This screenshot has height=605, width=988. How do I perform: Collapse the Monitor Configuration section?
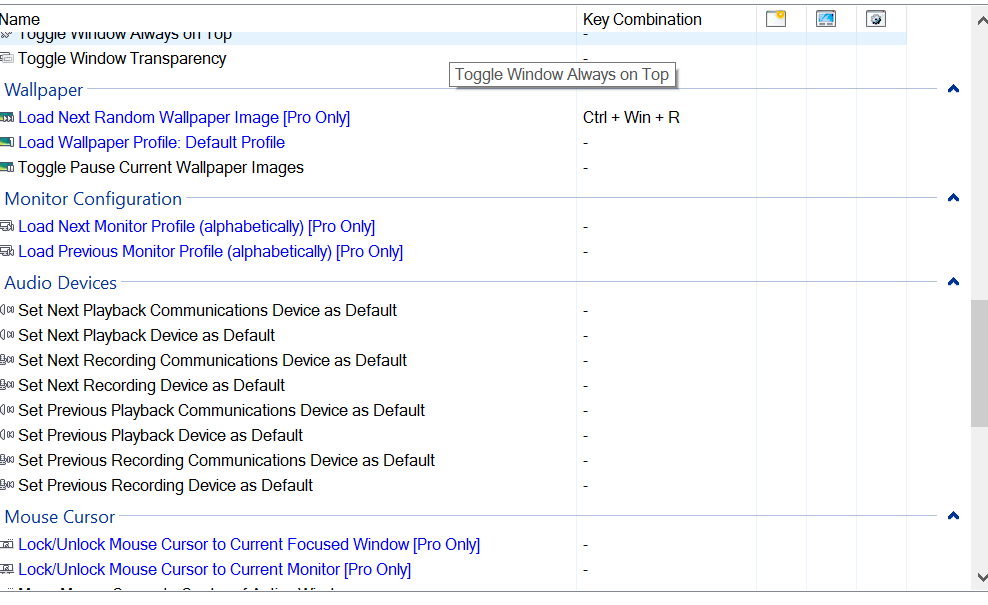pyautogui.click(x=953, y=198)
